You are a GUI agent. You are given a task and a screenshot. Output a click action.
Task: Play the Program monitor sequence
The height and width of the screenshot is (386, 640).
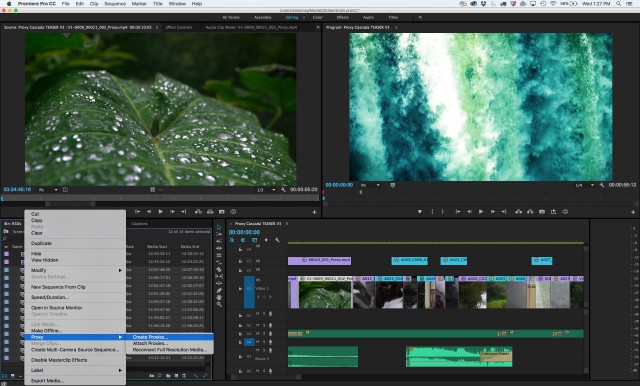pyautogui.click(x=481, y=212)
